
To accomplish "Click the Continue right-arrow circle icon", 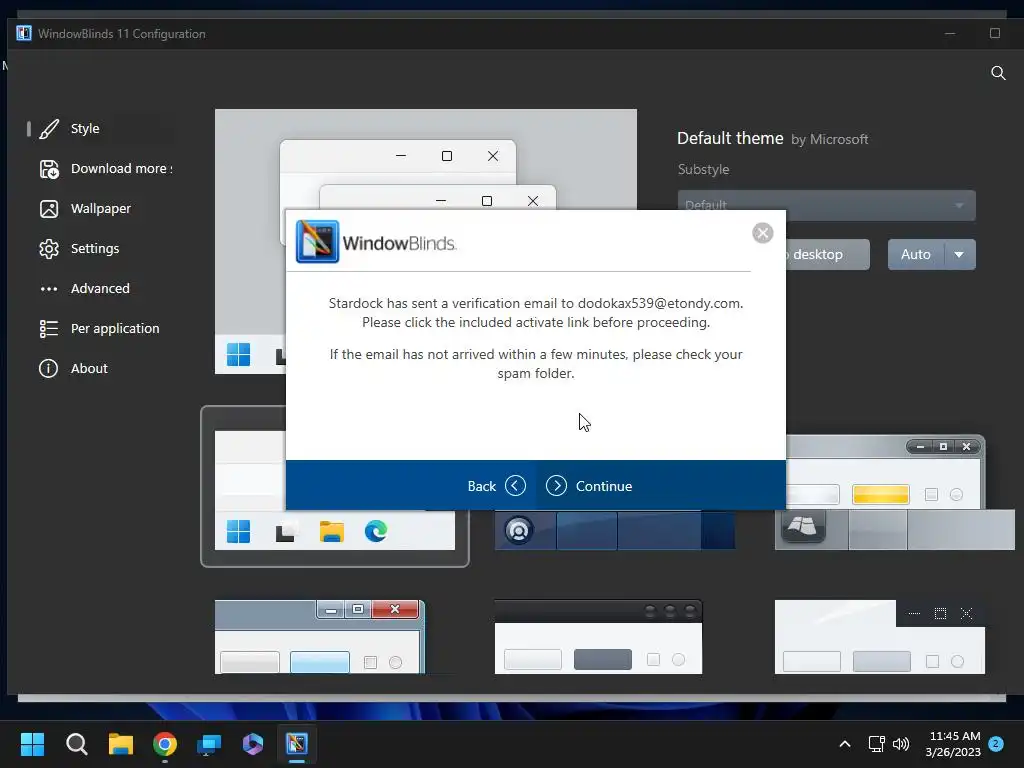I will pos(556,486).
